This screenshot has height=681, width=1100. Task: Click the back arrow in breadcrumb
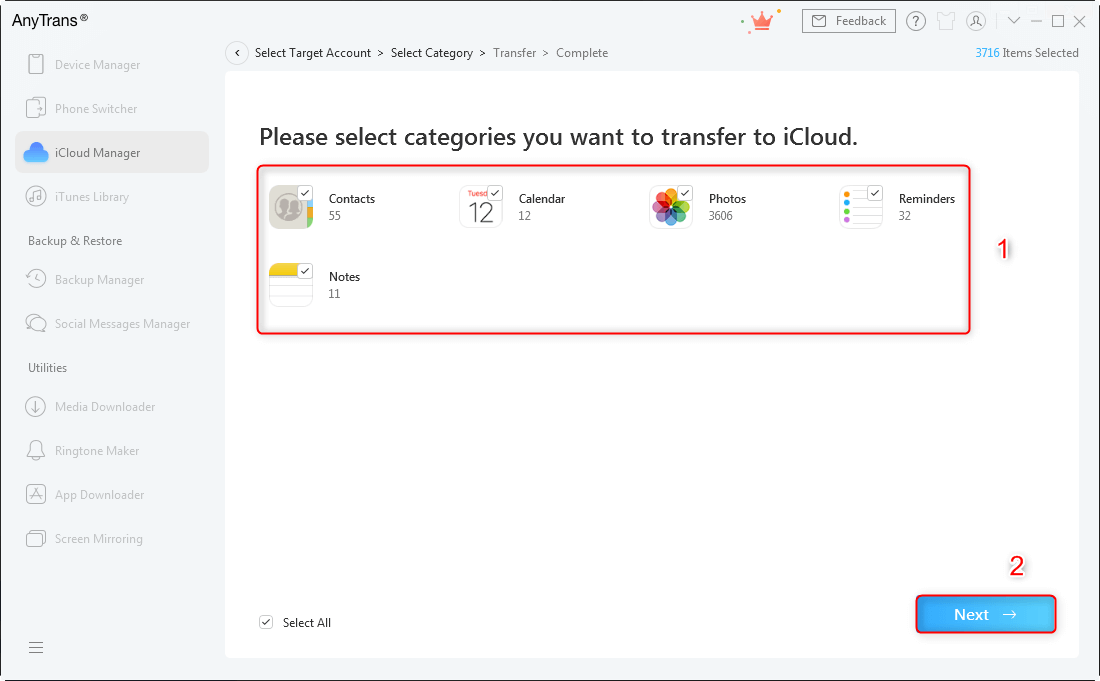(x=237, y=53)
